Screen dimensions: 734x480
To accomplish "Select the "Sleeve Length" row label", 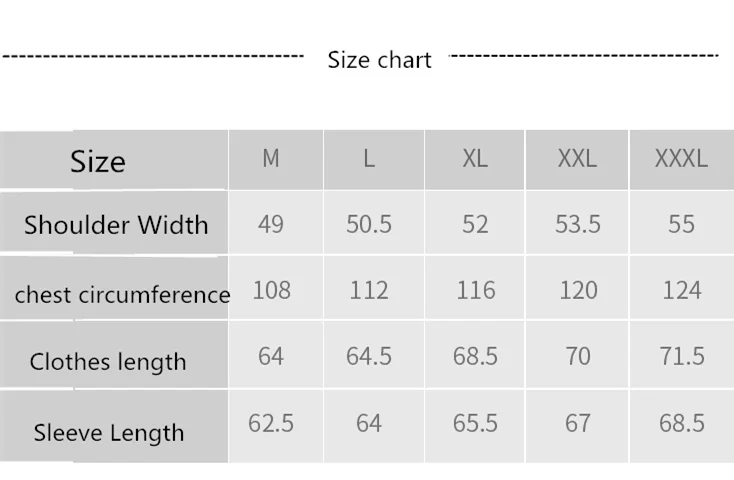I will [x=109, y=433].
